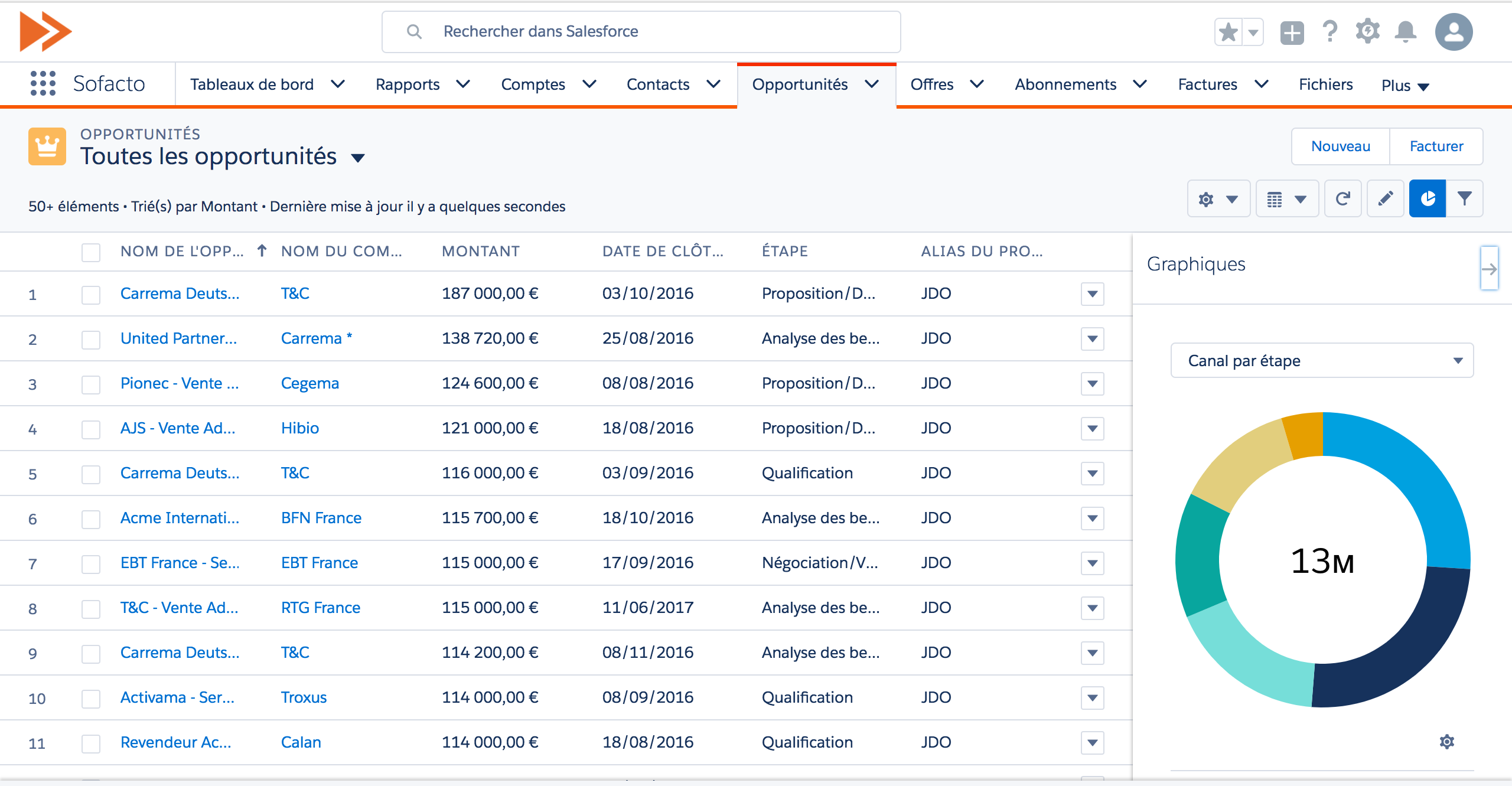The image size is (1512, 786).
Task: Open the filter funnel panel
Action: [1464, 199]
